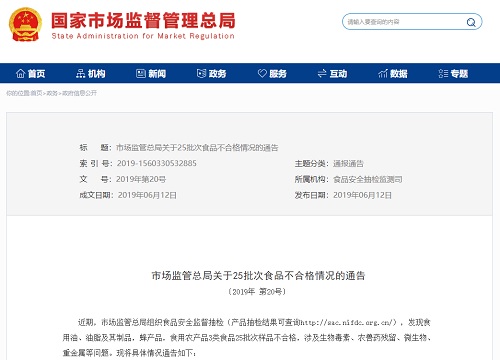This screenshot has height=360, width=500.
Task: Click the organization chart icon beside 机构
Action: 80,73
